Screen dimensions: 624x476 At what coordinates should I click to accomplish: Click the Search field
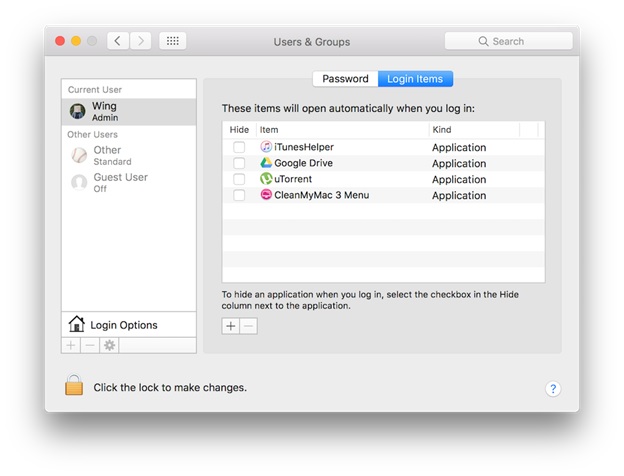pos(509,41)
